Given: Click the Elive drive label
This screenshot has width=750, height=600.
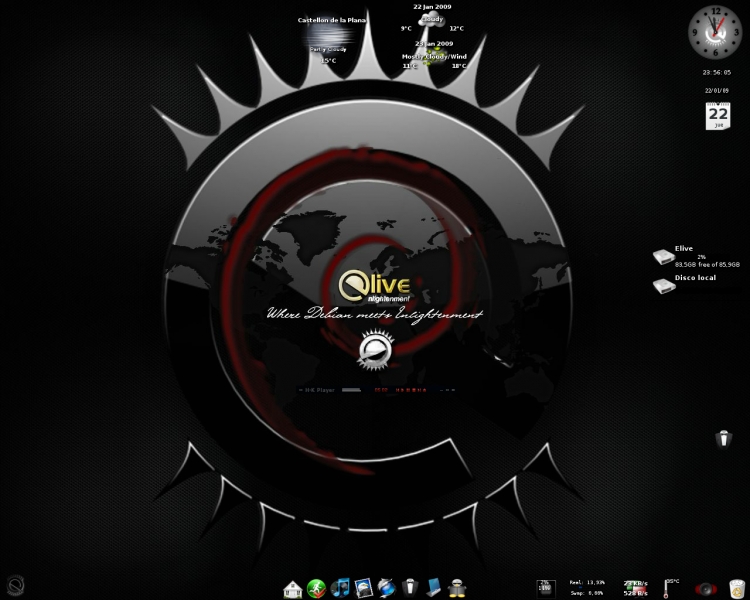Looking at the screenshot, I should pyautogui.click(x=684, y=248).
